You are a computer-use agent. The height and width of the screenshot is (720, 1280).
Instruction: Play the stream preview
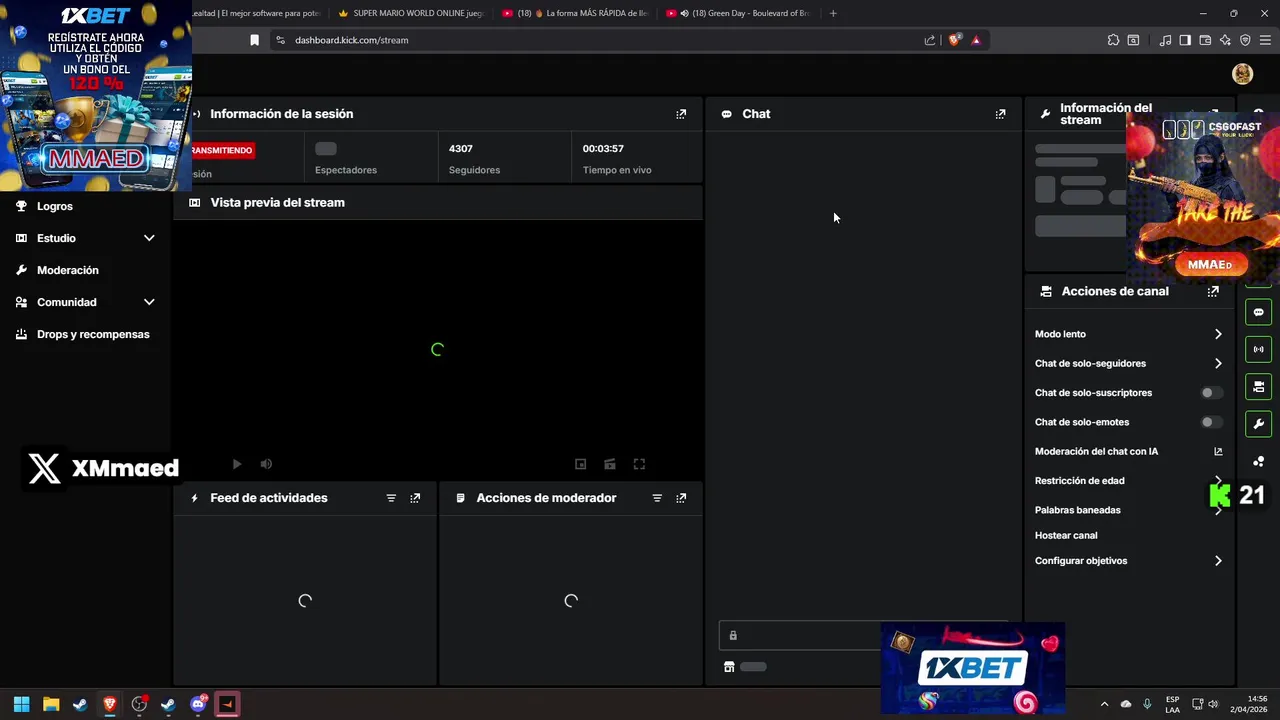[237, 464]
